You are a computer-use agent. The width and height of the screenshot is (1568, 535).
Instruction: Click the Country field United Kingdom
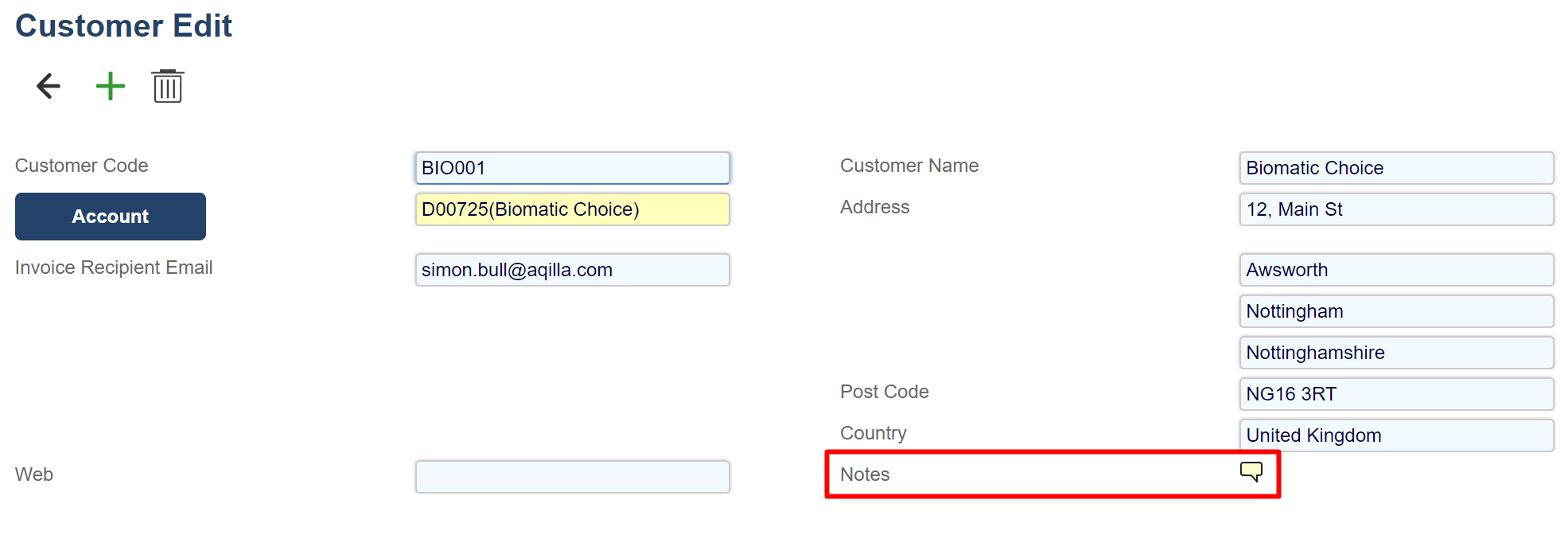click(1396, 435)
